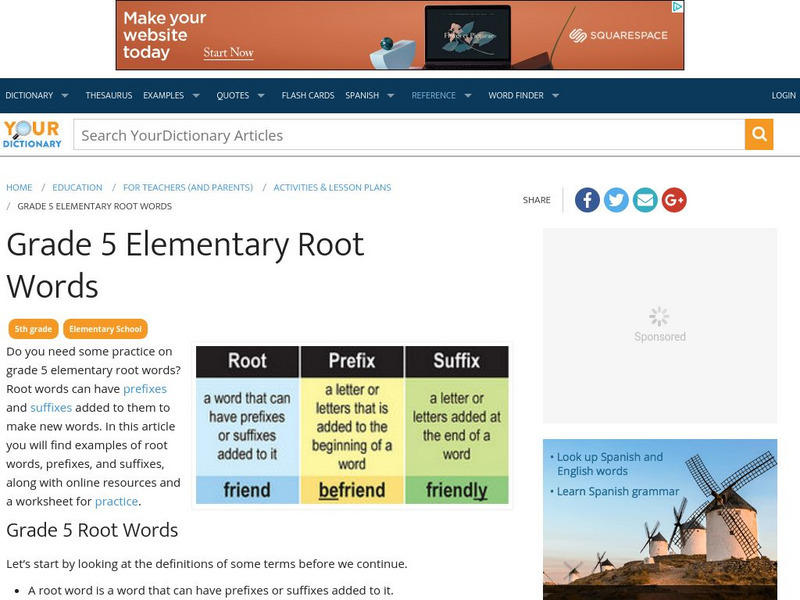800x600 pixels.
Task: Expand the Word Finder dropdown arrow
Action: click(556, 95)
